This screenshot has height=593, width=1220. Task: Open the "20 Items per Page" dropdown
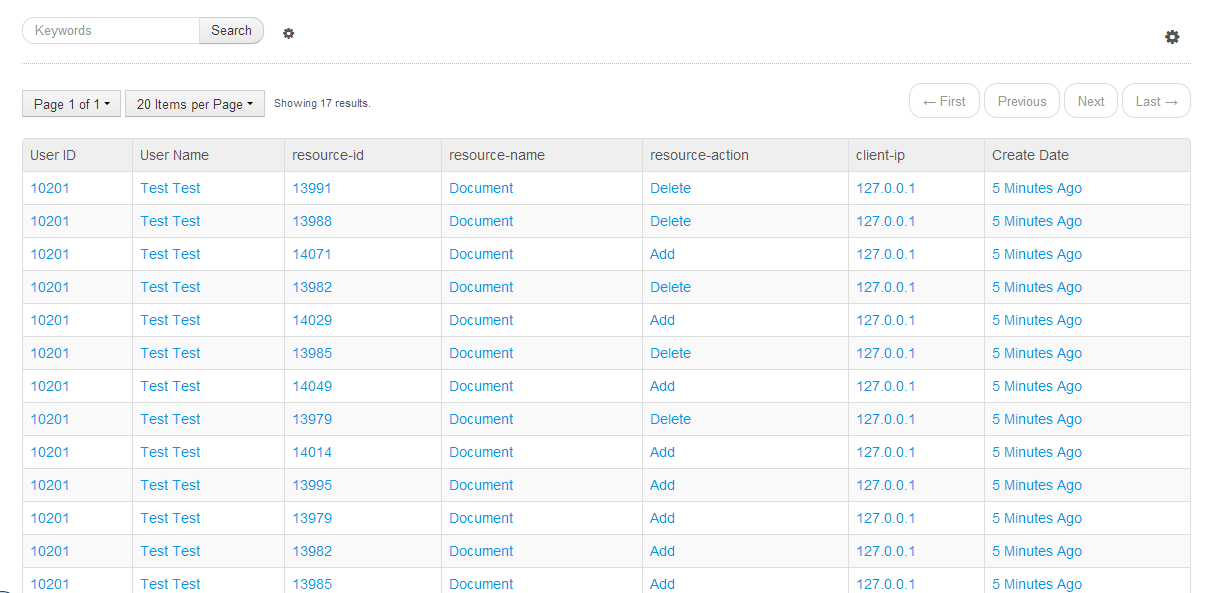tap(194, 103)
